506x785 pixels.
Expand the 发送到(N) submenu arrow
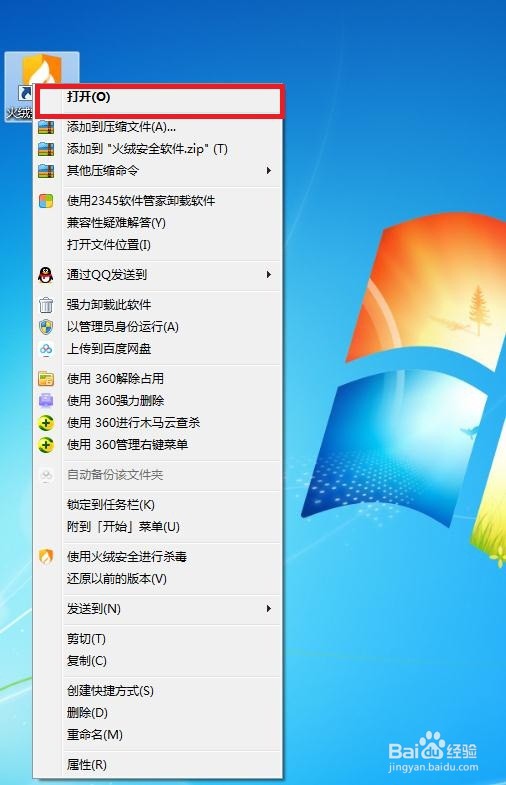[x=269, y=609]
